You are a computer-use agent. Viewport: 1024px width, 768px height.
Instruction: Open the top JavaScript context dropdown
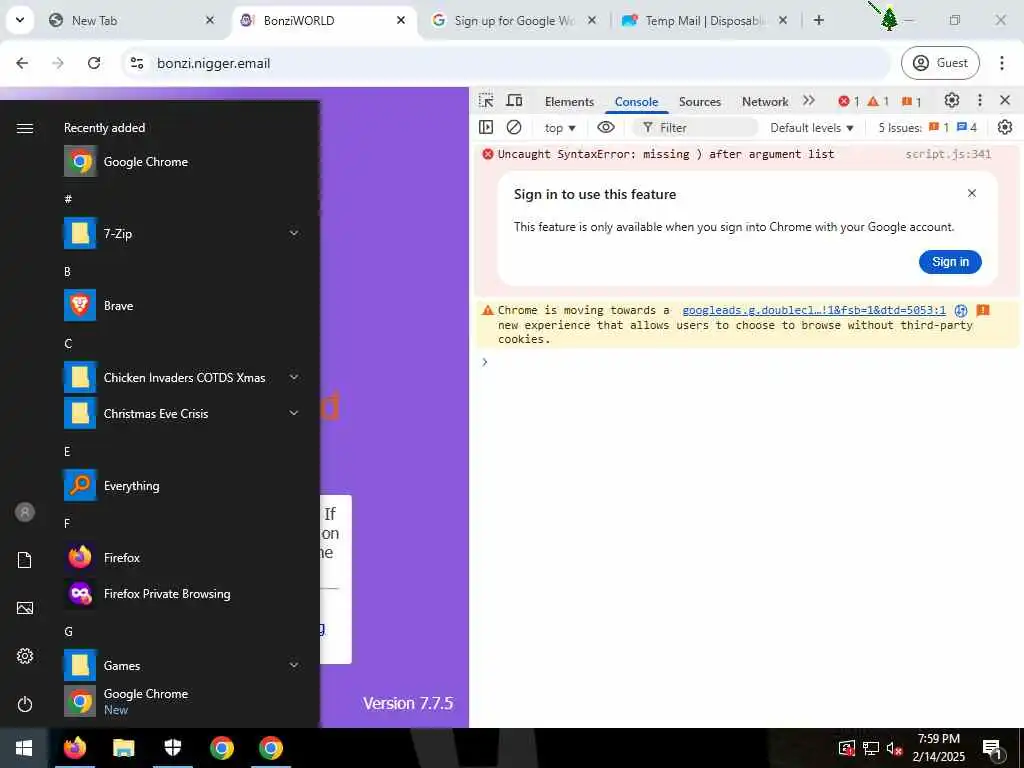tap(560, 128)
